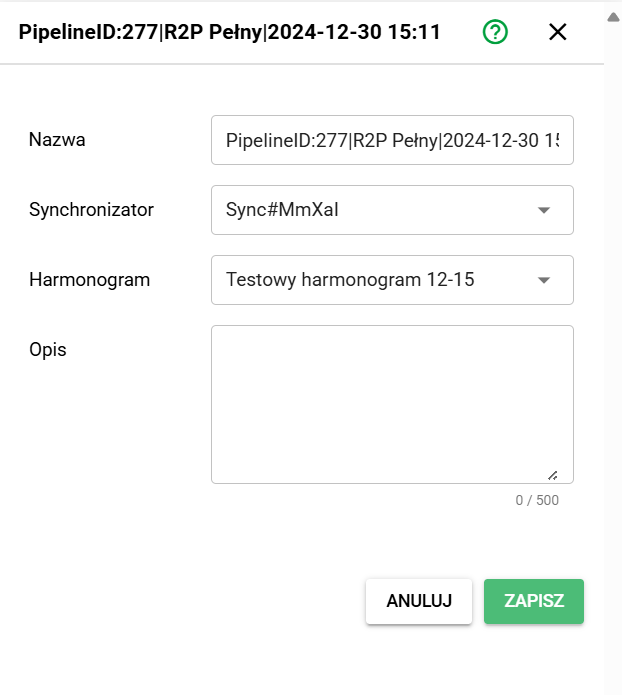Click the PipelineID:277 dialog title text
This screenshot has height=695, width=622.
point(229,32)
